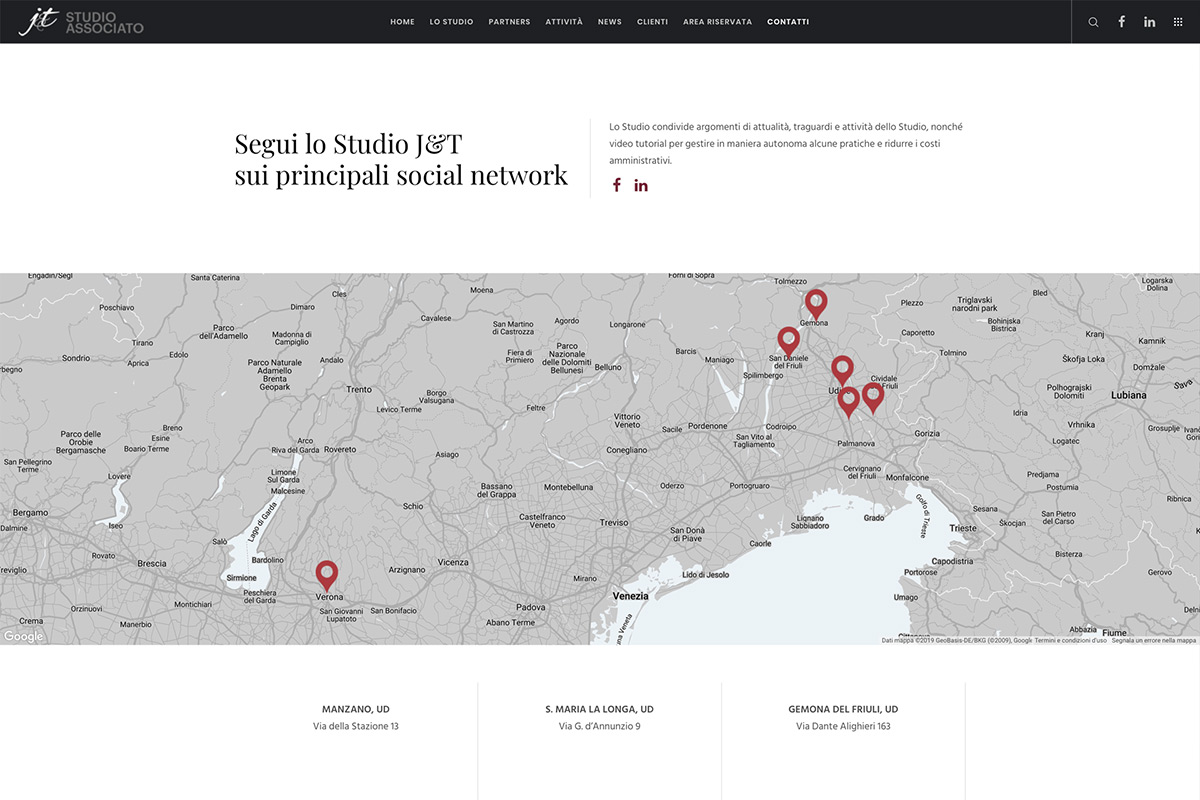Click the Termini e condizioni d'uso map link
Viewport: 1200px width, 800px height.
tap(1070, 640)
